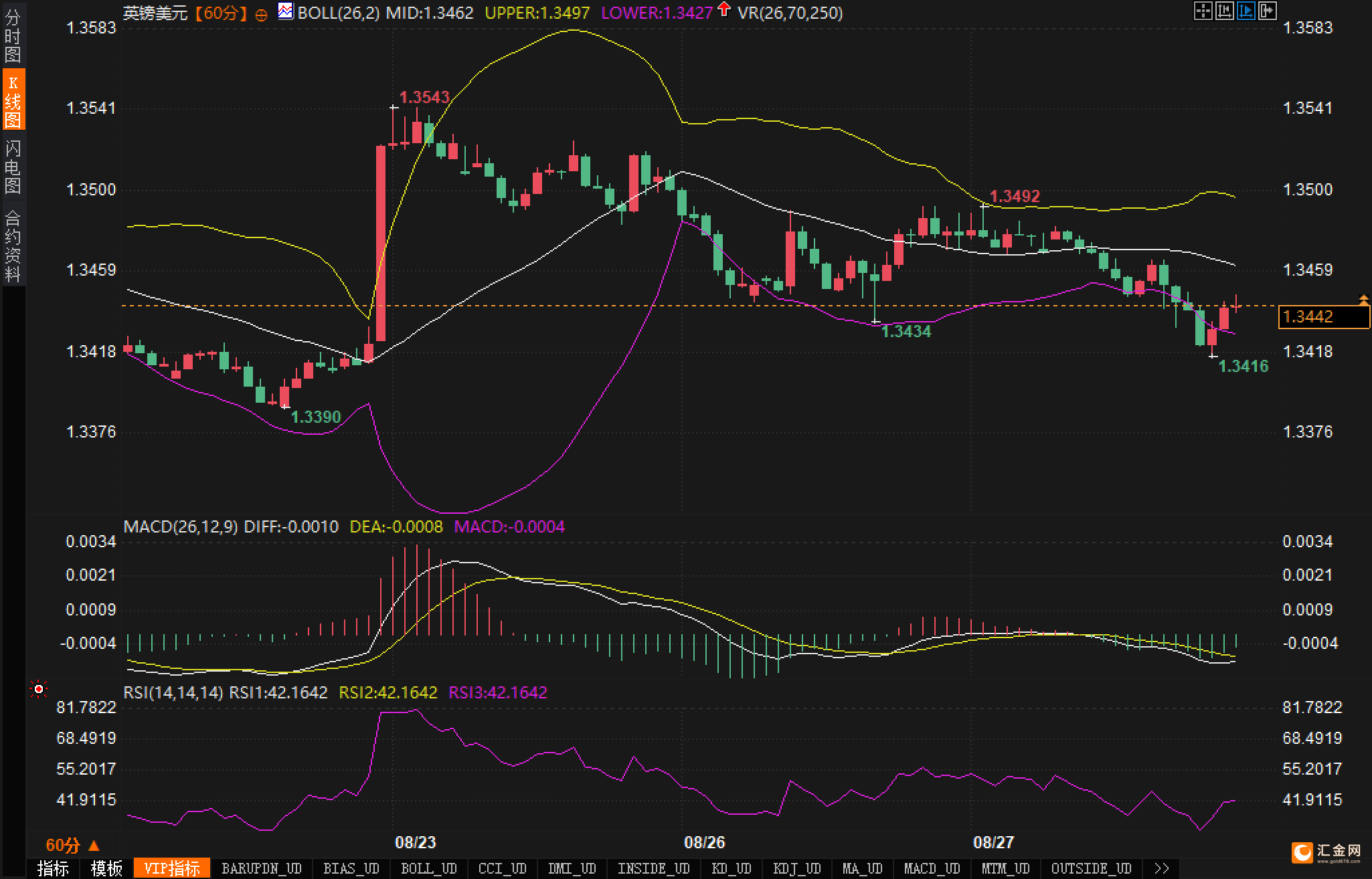The height and width of the screenshot is (879, 1372).
Task: Select the MACD_UD indicator tab
Action: (932, 868)
